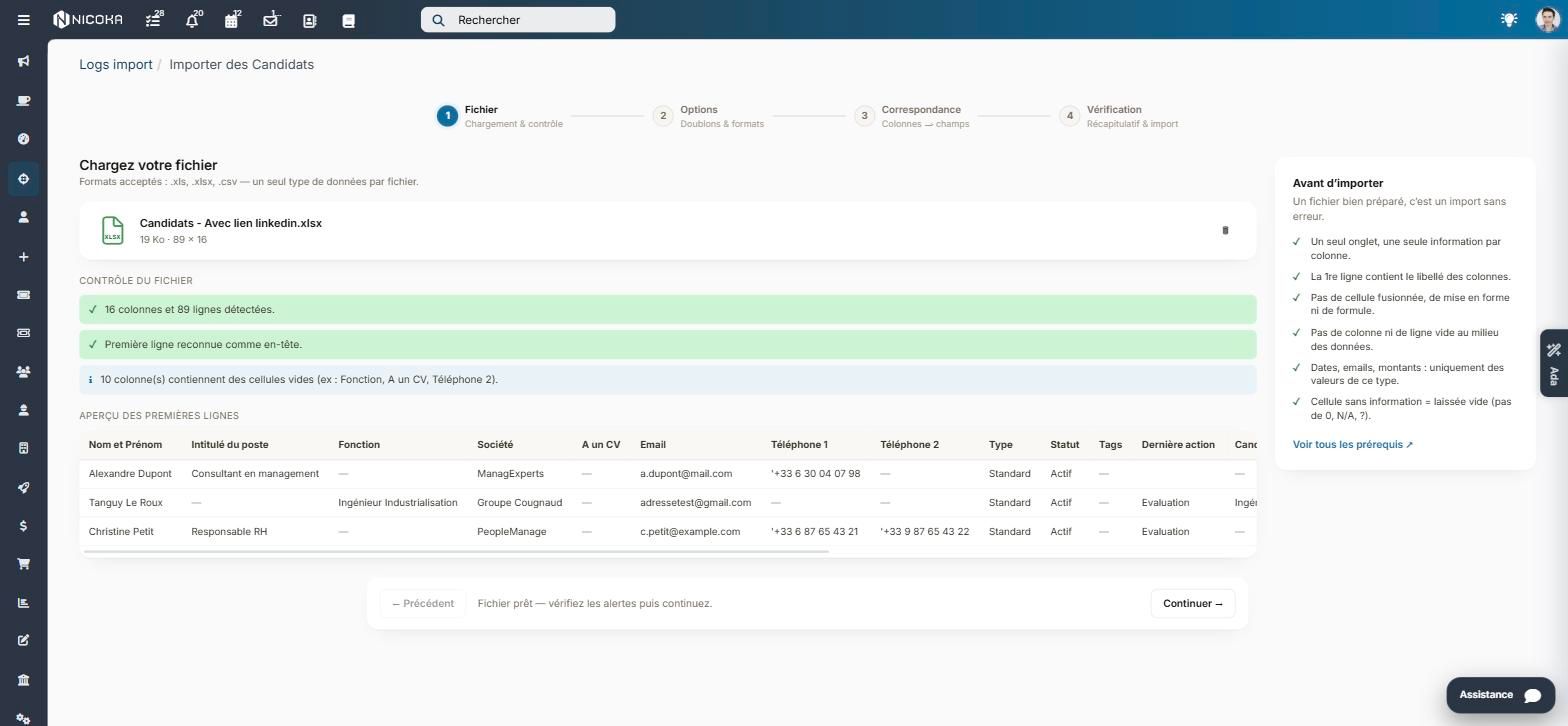Open the dollar sign sidebar icon
Viewport: 1568px width, 726px height.
click(x=23, y=526)
